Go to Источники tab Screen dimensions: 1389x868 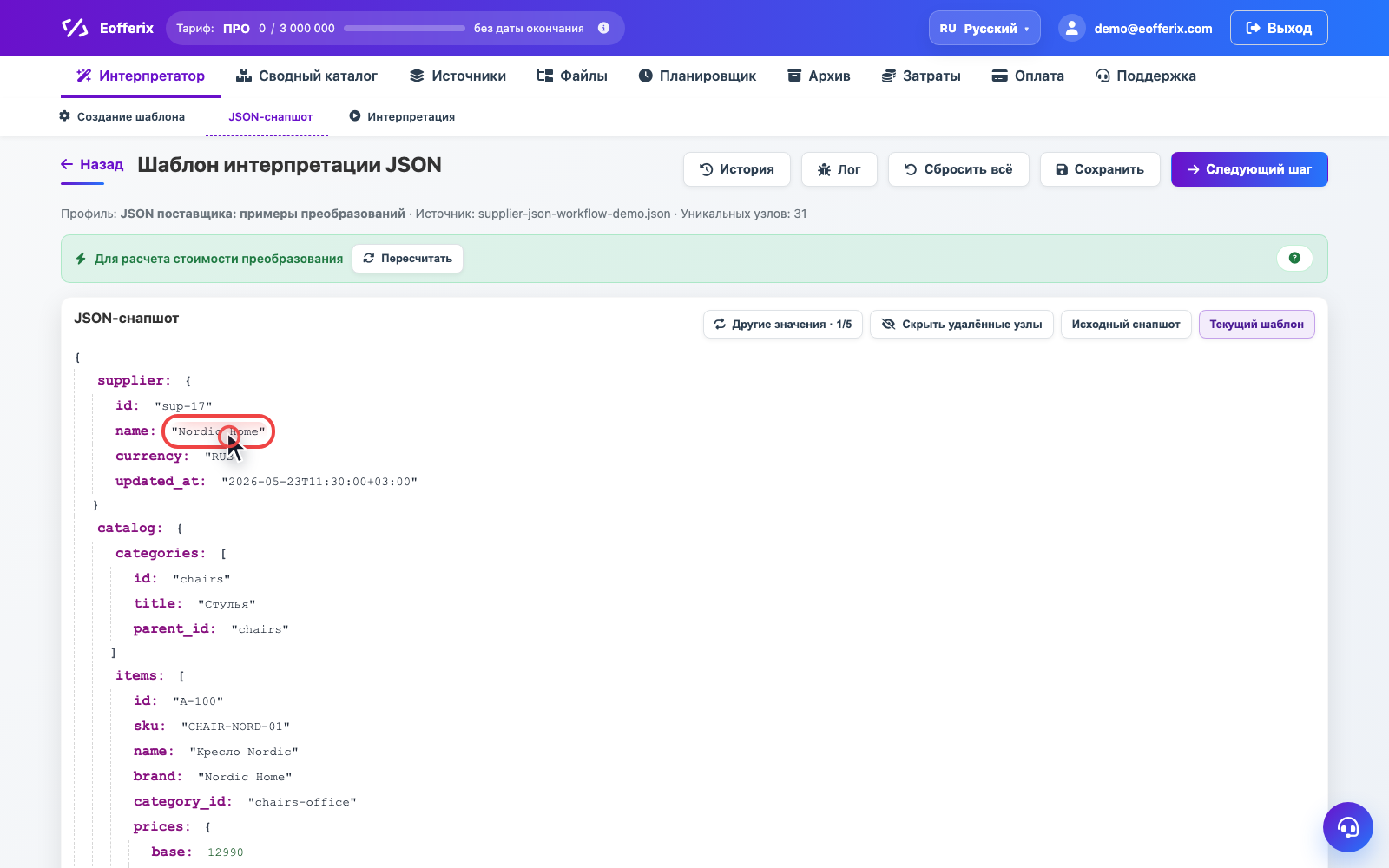pyautogui.click(x=458, y=76)
